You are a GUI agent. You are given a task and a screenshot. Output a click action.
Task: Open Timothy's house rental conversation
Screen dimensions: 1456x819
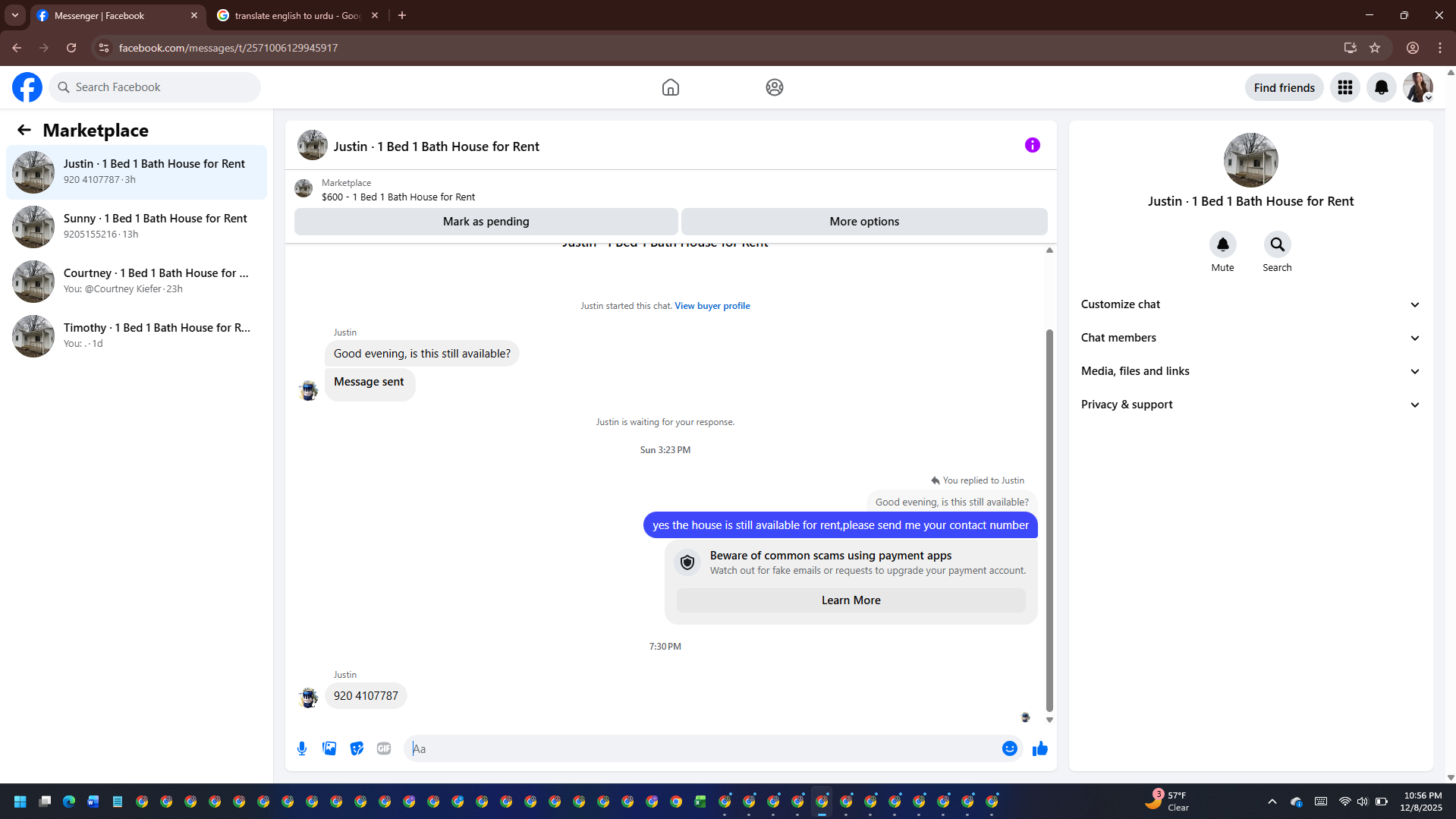(137, 336)
